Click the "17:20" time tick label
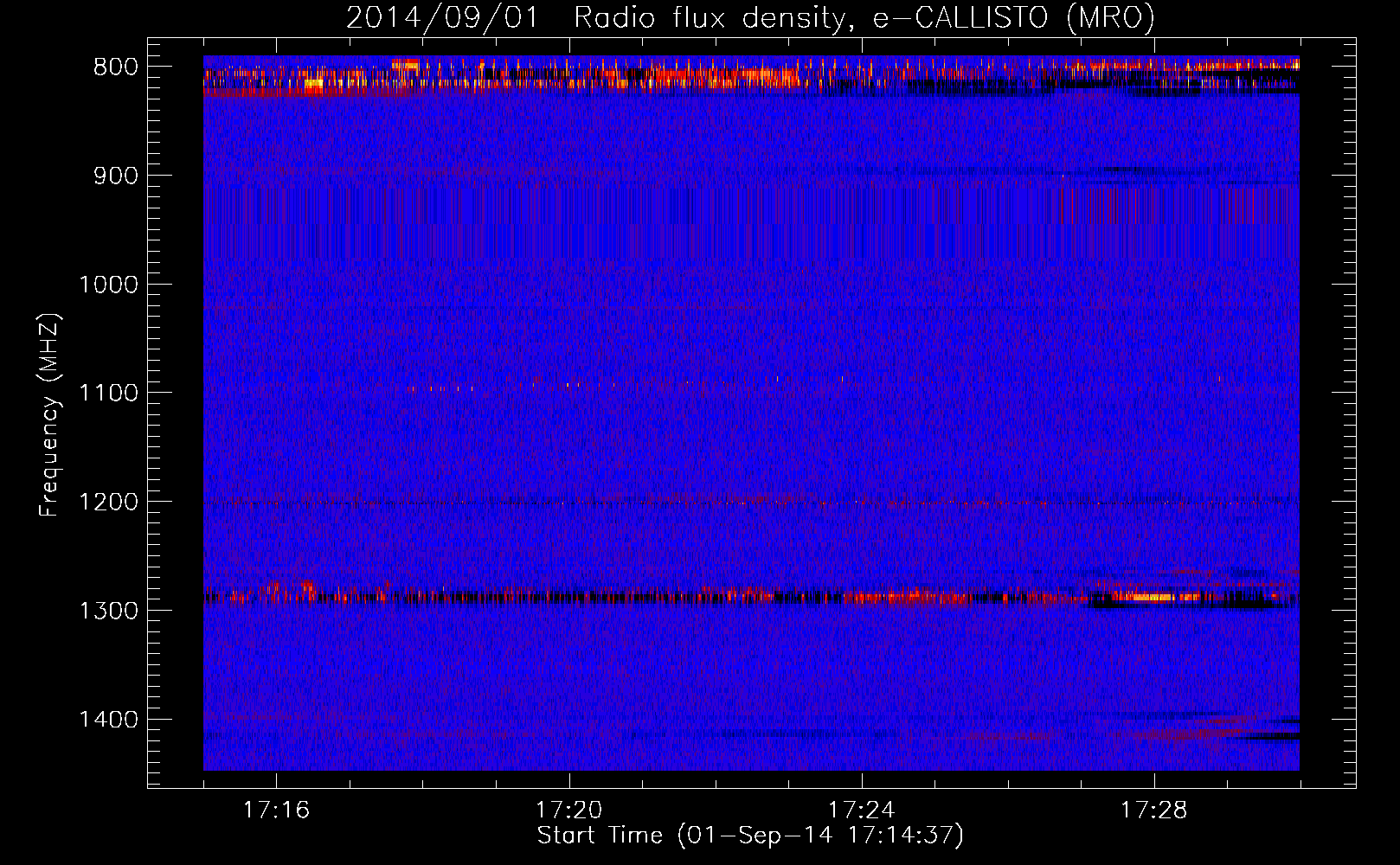Viewport: 1400px width, 865px height. point(568,811)
